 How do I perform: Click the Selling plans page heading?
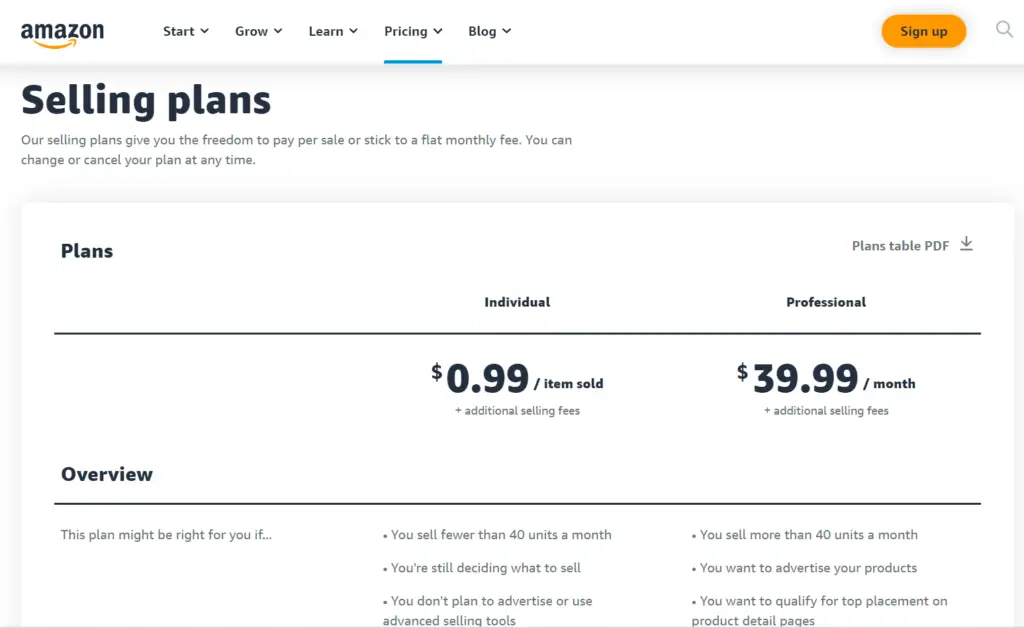[x=146, y=100]
